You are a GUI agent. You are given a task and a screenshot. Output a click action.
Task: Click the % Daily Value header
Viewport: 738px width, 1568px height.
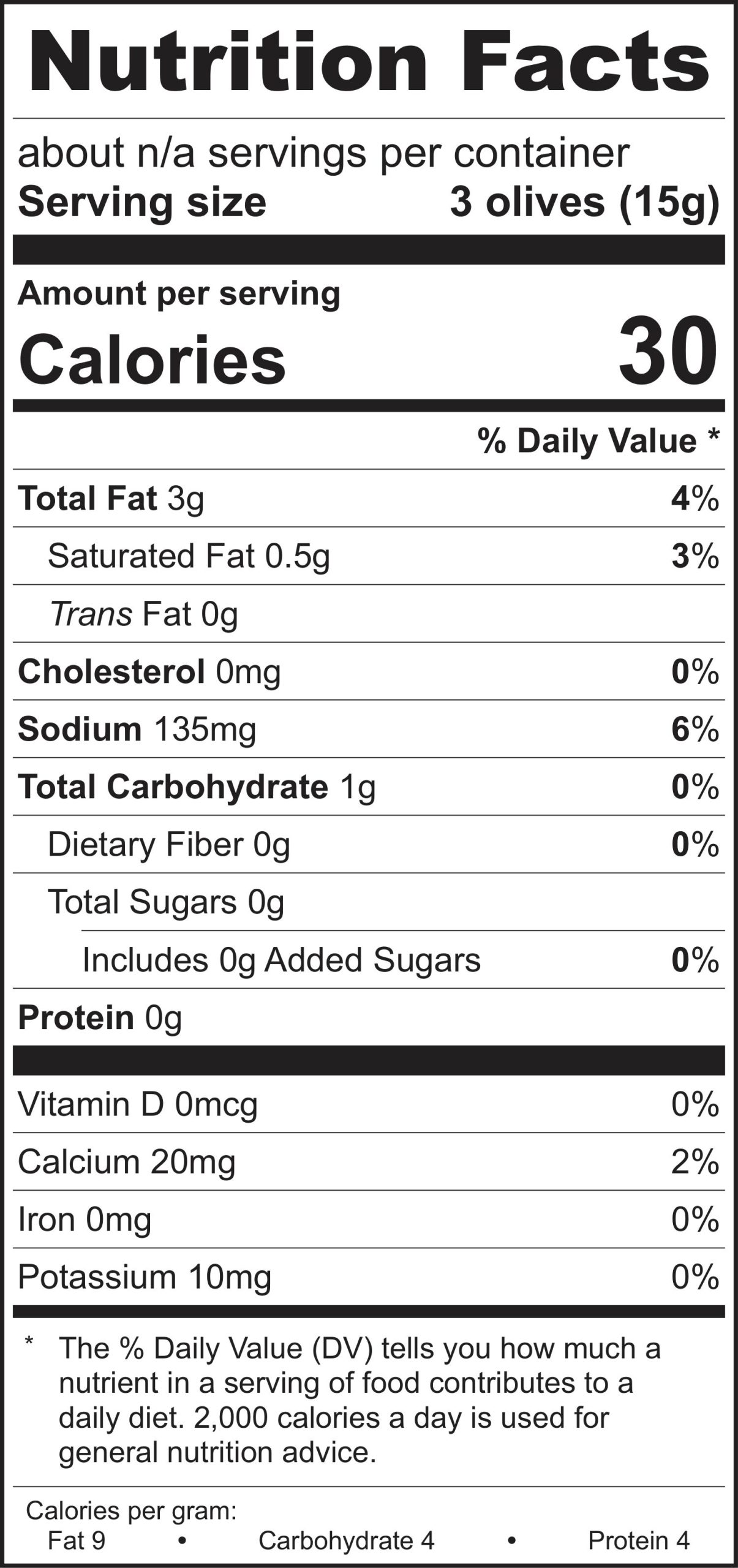[598, 441]
